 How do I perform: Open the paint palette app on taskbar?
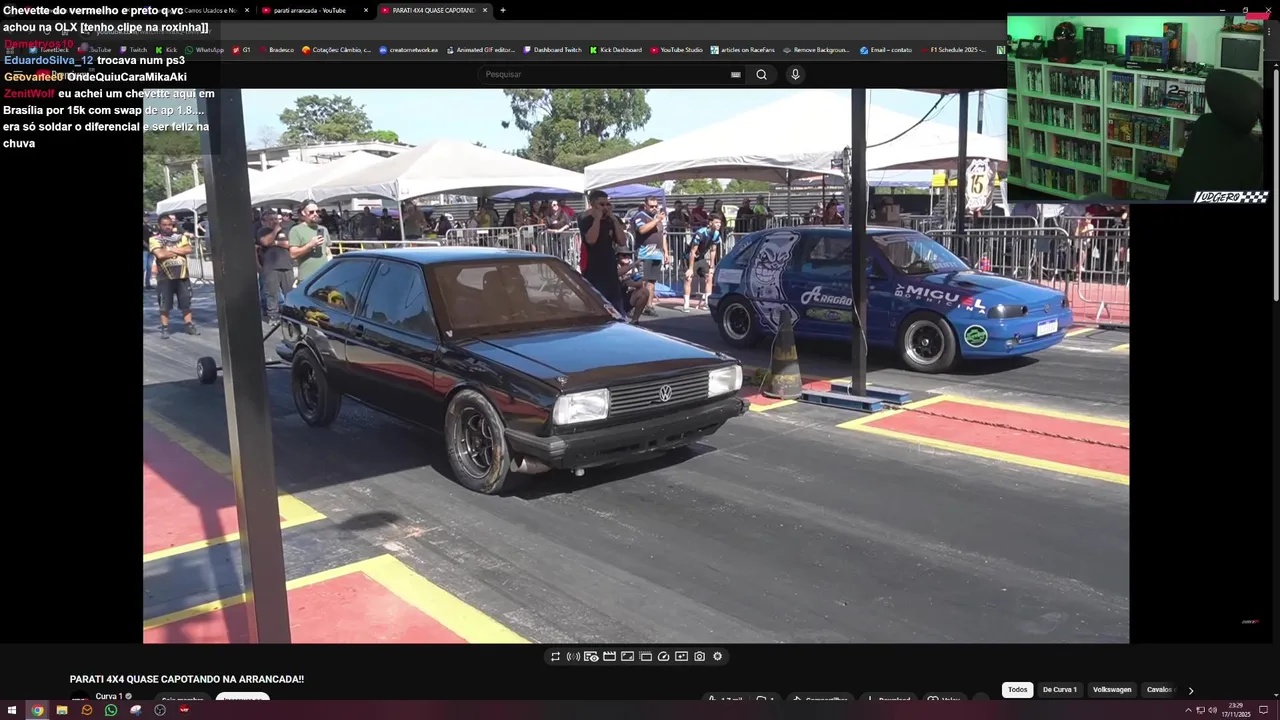(x=136, y=710)
